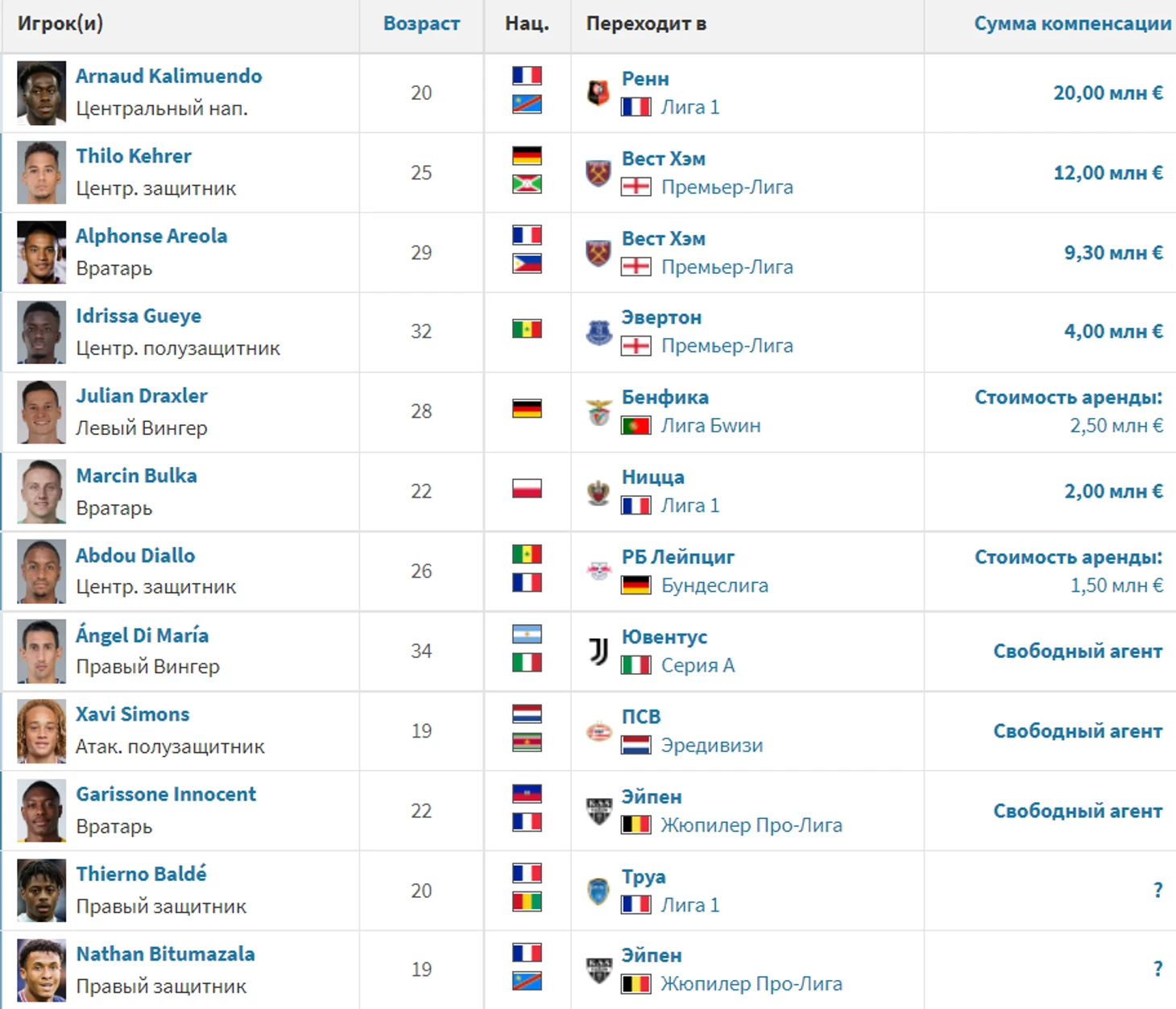Sort by Сумма компенсации column header
Viewport: 1176px width, 1009px height.
click(x=1072, y=23)
